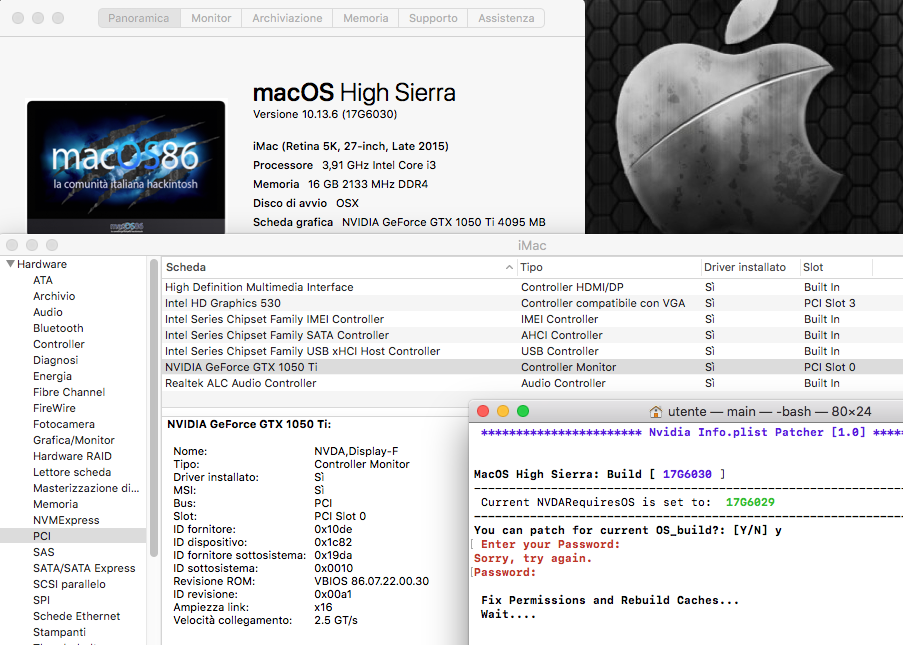This screenshot has height=645, width=903.
Task: Select Energia in the sidebar
Action: [x=52, y=376]
